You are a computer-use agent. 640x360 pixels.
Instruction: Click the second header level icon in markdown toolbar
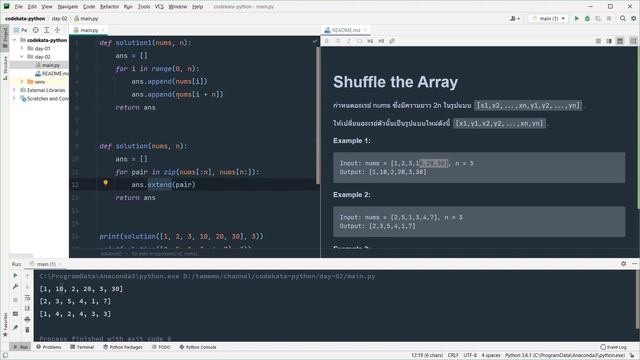[381, 41]
